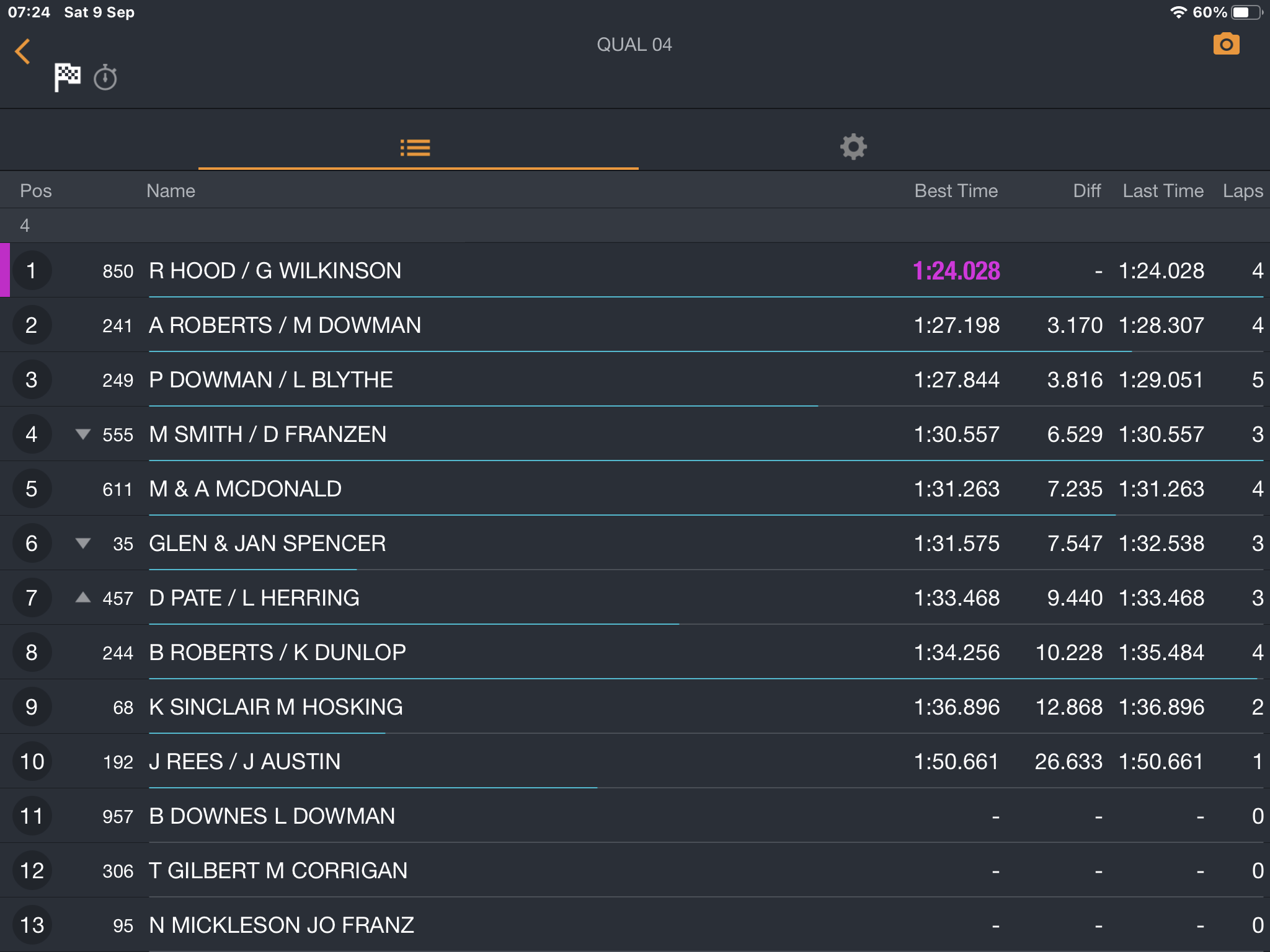
Task: Tap the position 2 circle badge
Action: click(x=32, y=325)
